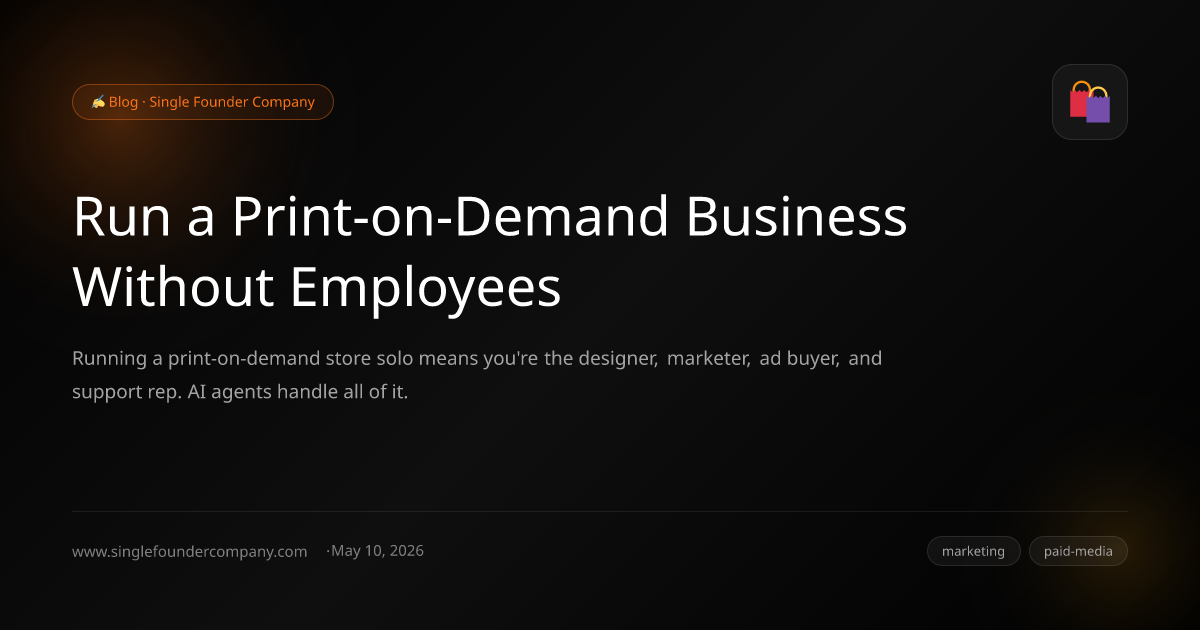Click text 'support rep. AI agents handle all of it.'
This screenshot has height=630, width=1200.
click(x=240, y=391)
